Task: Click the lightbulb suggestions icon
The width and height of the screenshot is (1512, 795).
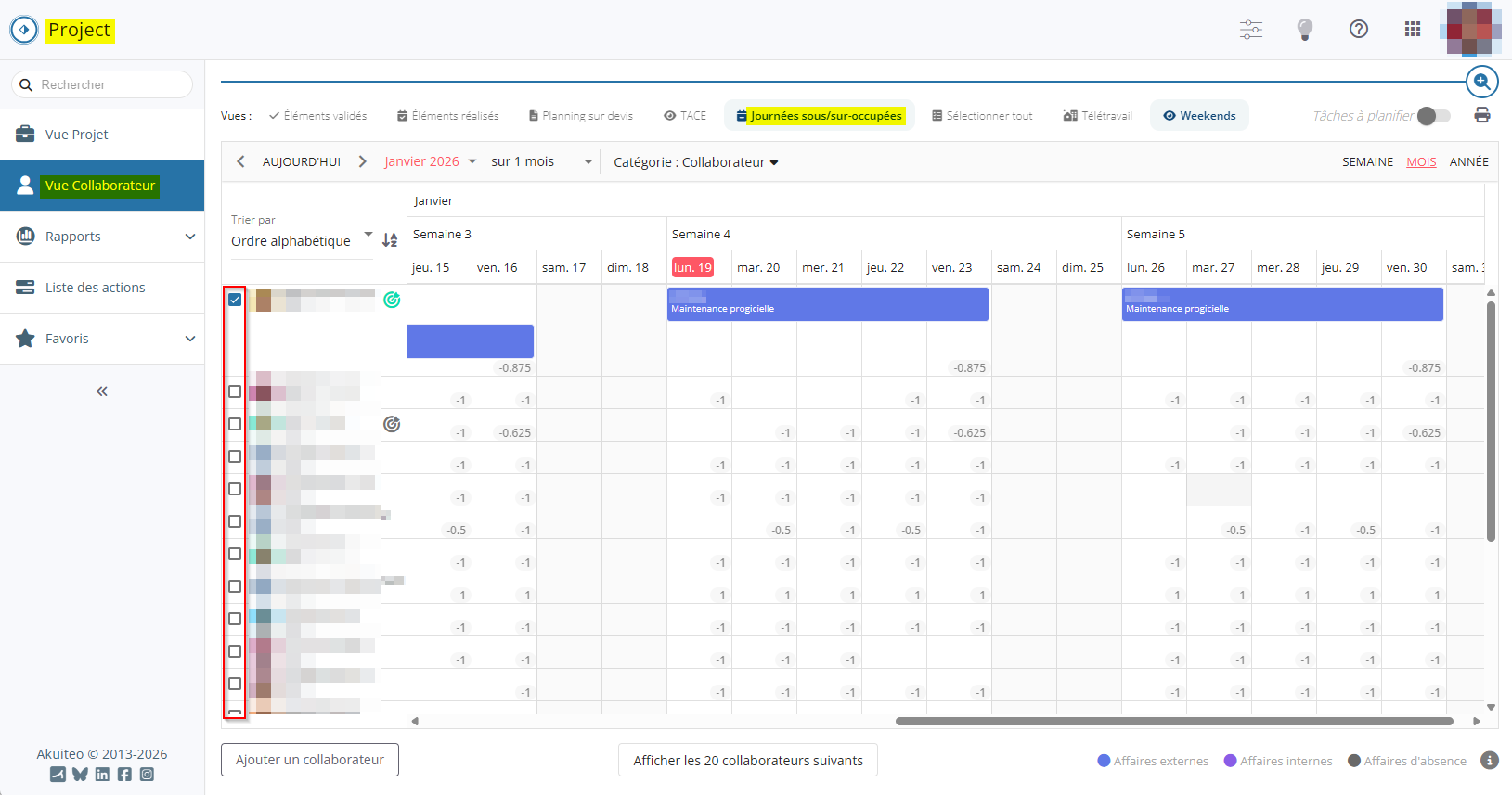Action: (1305, 30)
